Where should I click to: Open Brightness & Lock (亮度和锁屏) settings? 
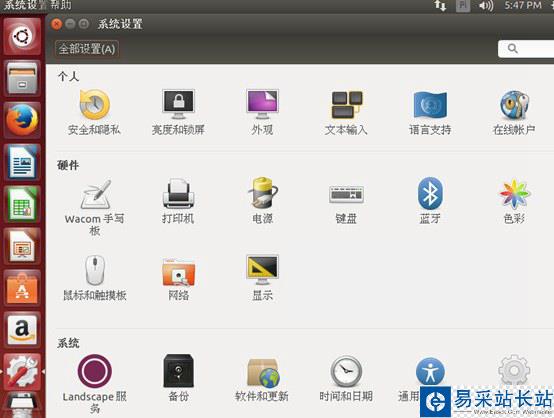pos(178,112)
